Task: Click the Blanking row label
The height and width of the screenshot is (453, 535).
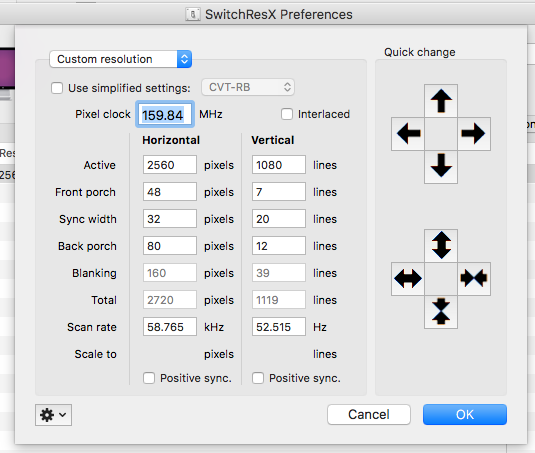Action: tap(94, 273)
